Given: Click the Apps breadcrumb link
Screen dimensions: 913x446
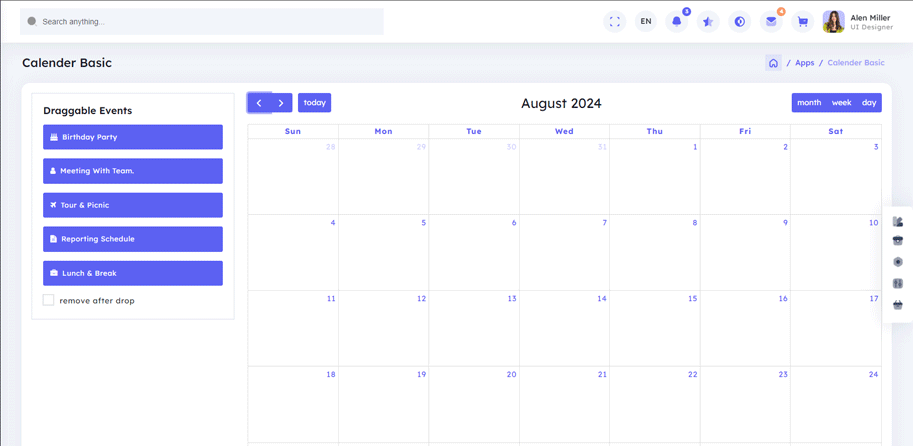Looking at the screenshot, I should (x=804, y=63).
